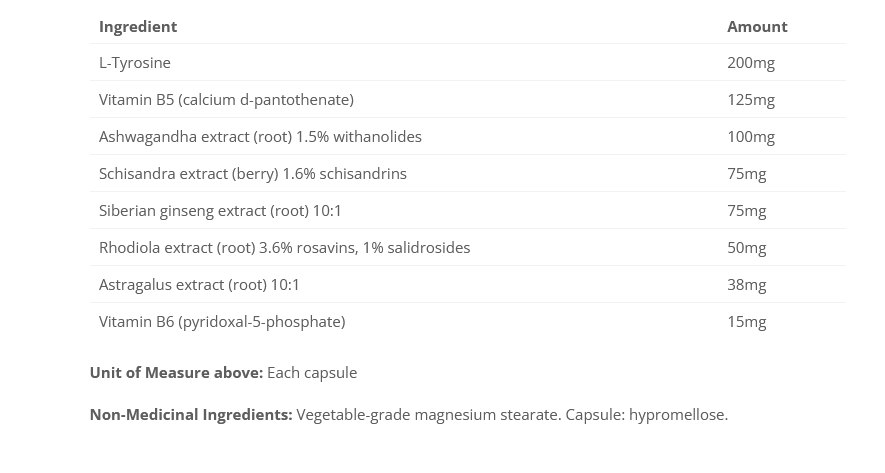Screen dimensions: 885x473
Task: Click the 100mg amount value
Action: [750, 137]
